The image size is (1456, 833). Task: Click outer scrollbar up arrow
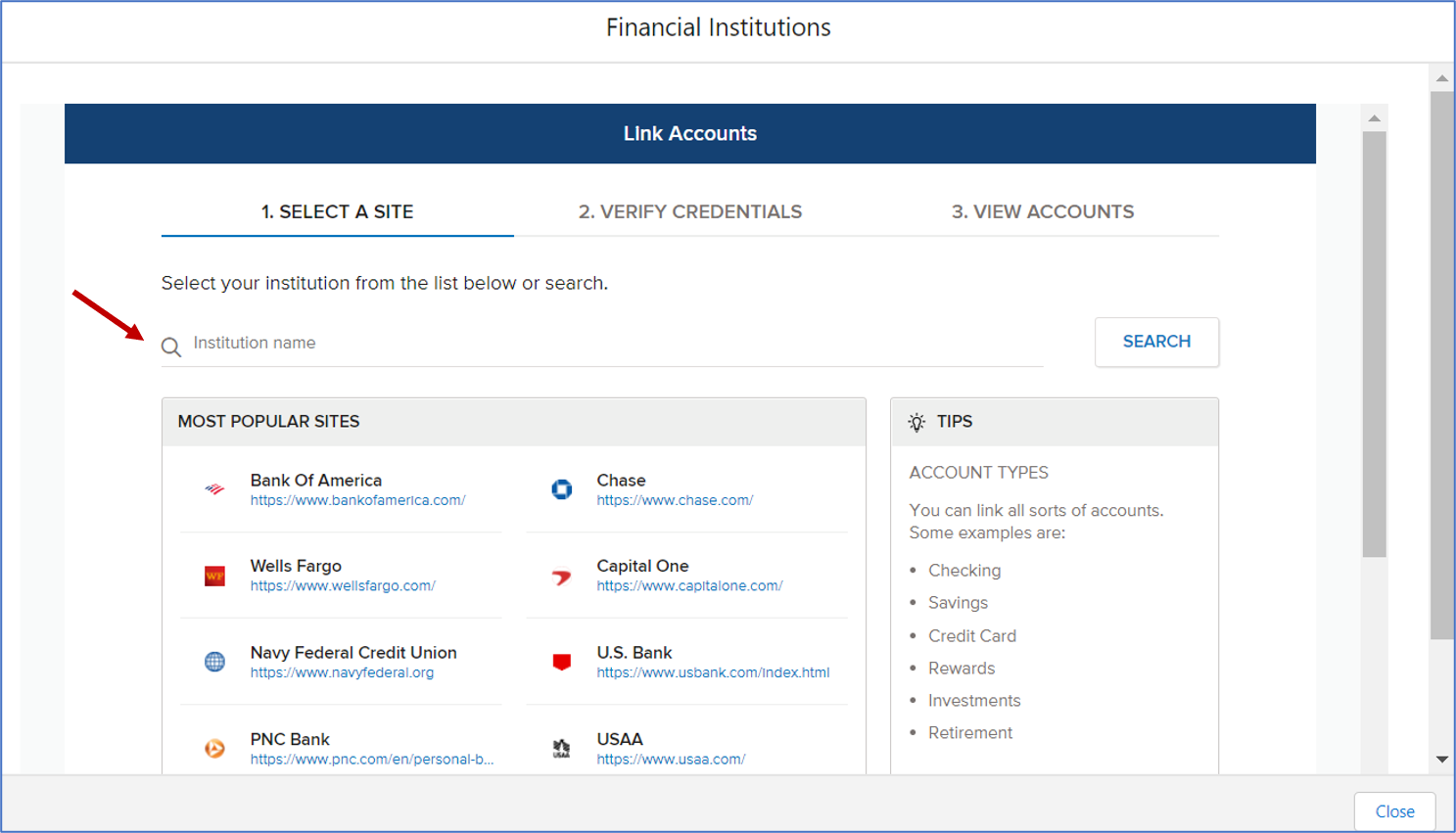tap(1442, 78)
